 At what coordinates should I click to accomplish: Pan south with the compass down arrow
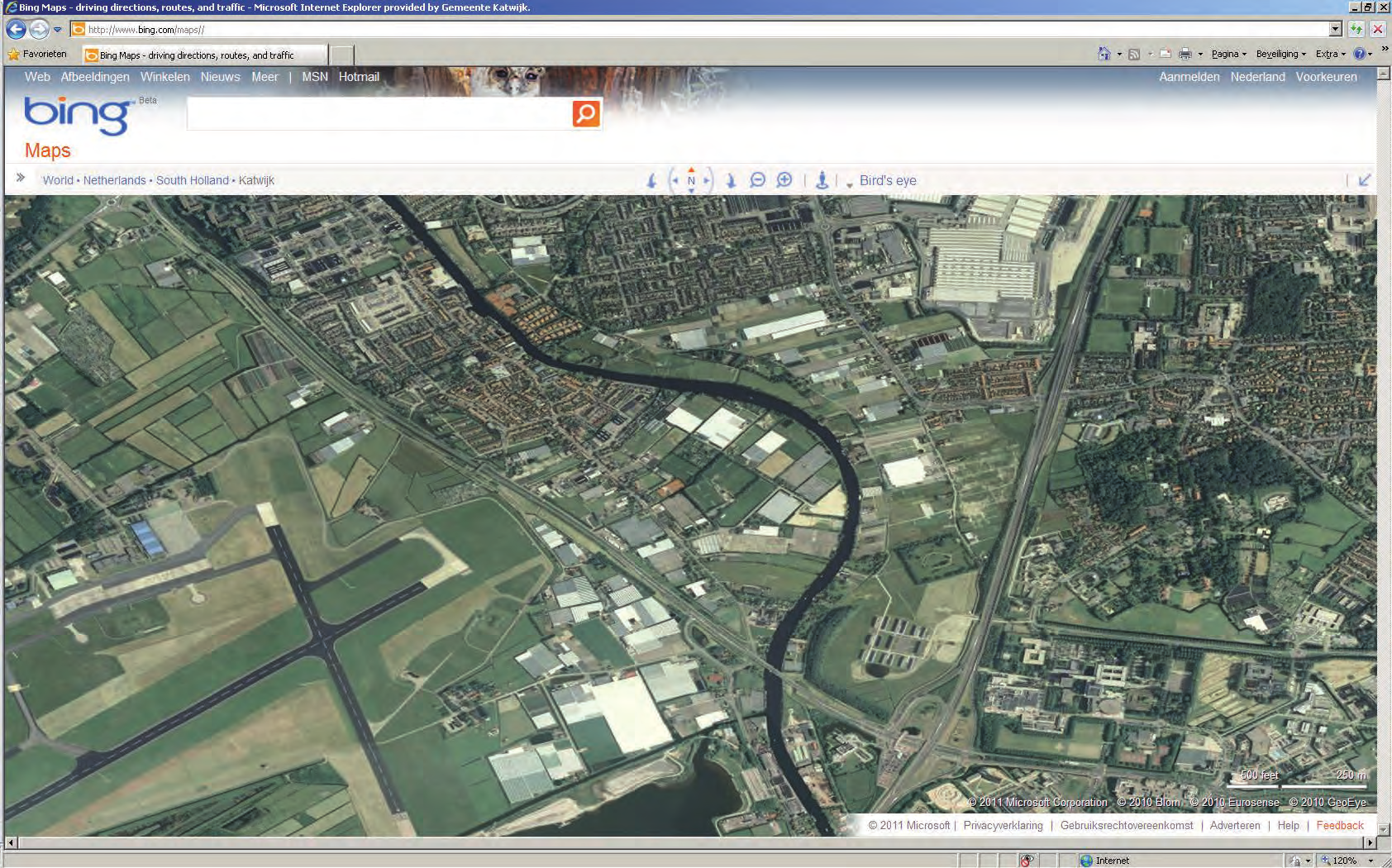point(691,191)
